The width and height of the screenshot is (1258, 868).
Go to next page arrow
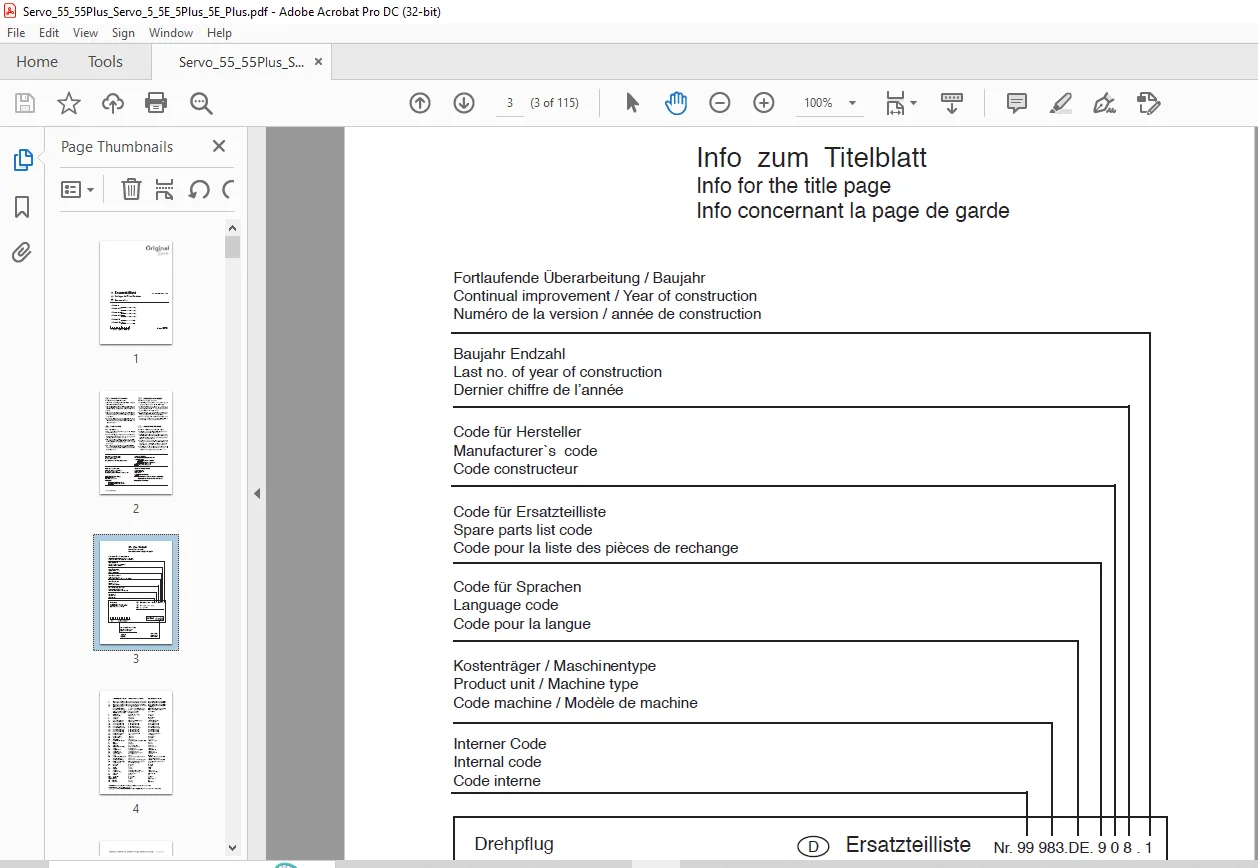tap(464, 103)
